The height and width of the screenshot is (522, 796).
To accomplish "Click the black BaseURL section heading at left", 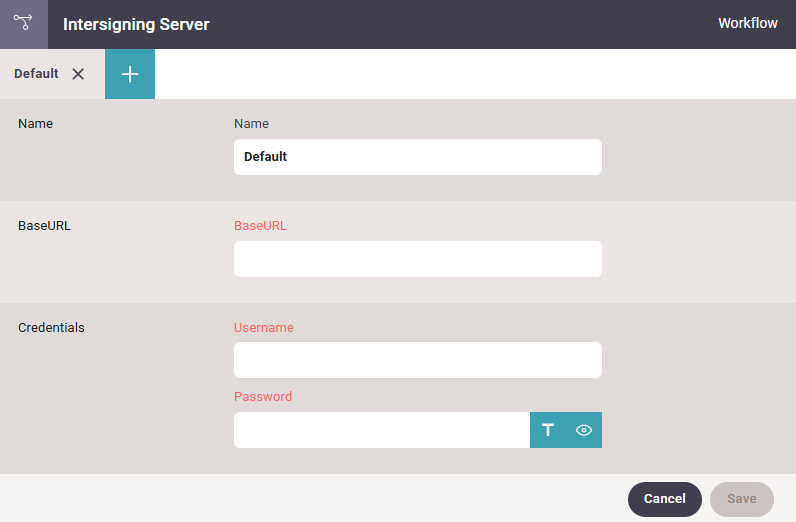I will [44, 225].
